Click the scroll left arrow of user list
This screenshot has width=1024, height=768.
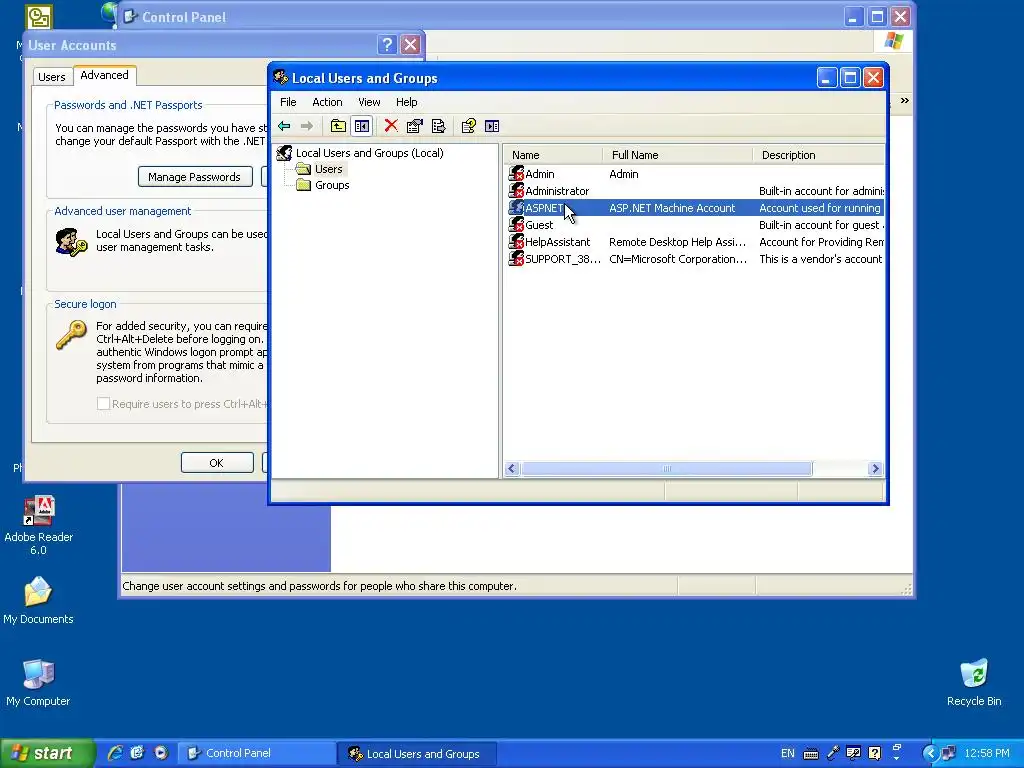click(512, 469)
